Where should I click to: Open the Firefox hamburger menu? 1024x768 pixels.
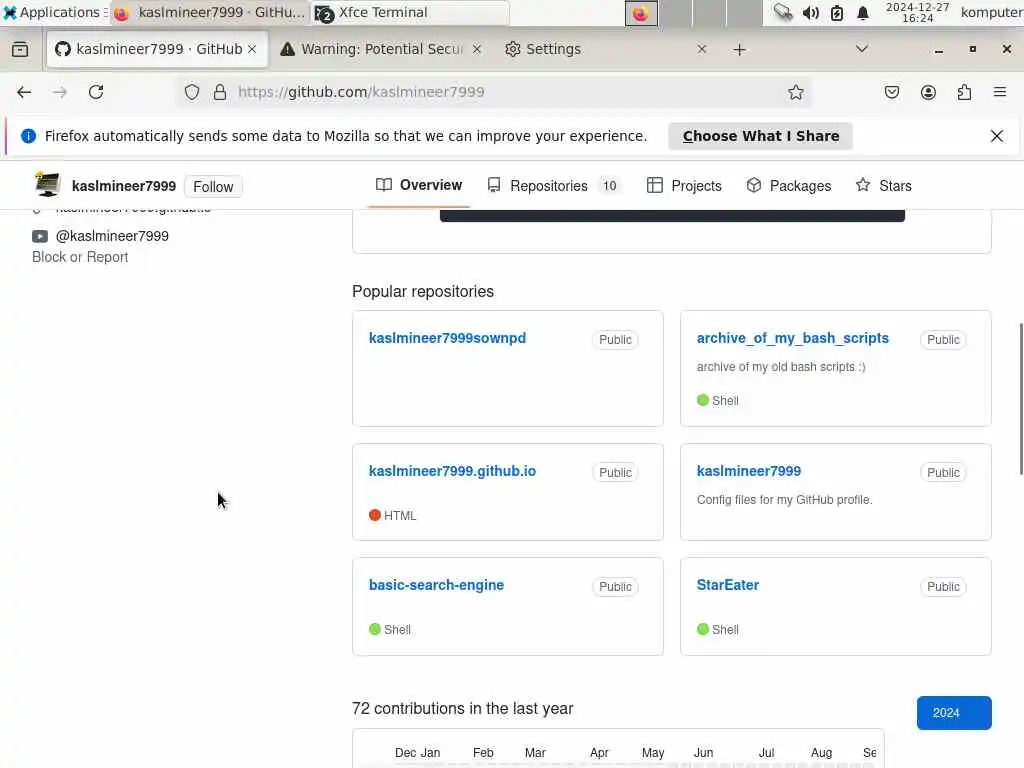point(1000,92)
